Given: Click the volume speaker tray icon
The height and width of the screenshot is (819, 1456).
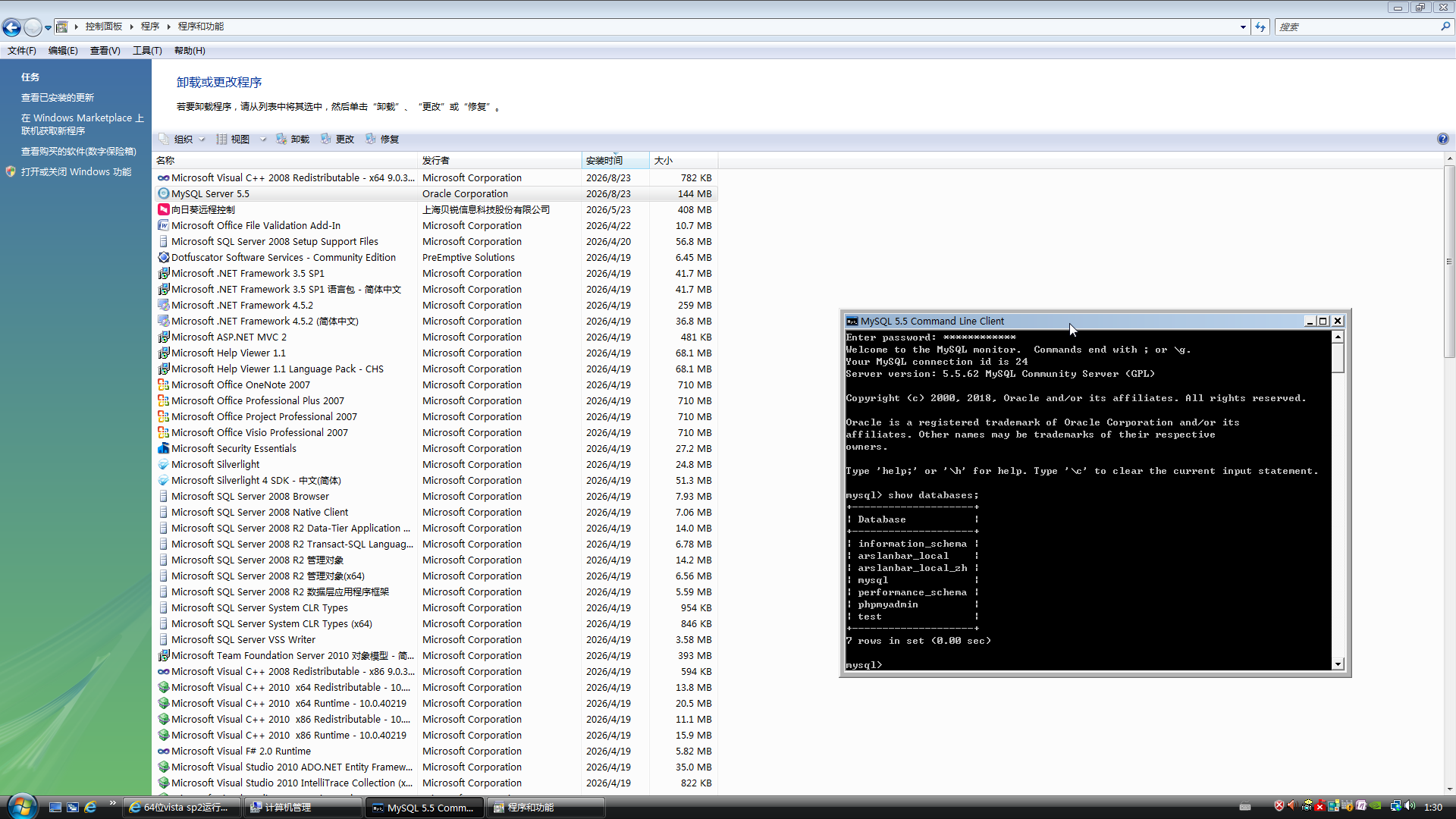Looking at the screenshot, I should 1410,806.
